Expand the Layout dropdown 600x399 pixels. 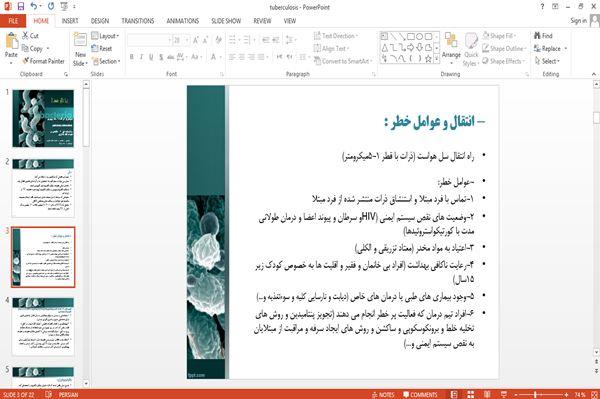click(105, 36)
